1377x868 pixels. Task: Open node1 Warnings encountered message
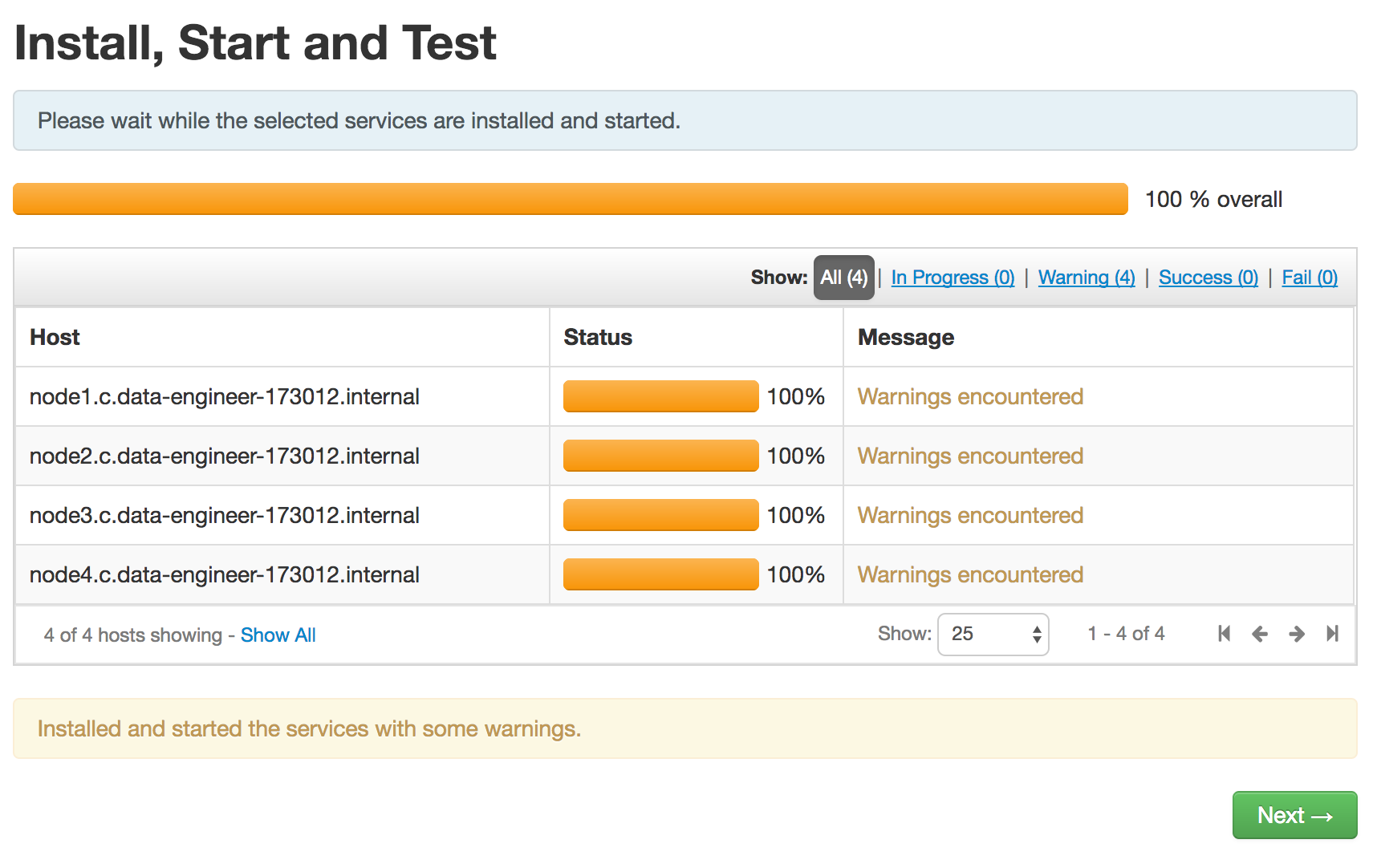pos(970,396)
